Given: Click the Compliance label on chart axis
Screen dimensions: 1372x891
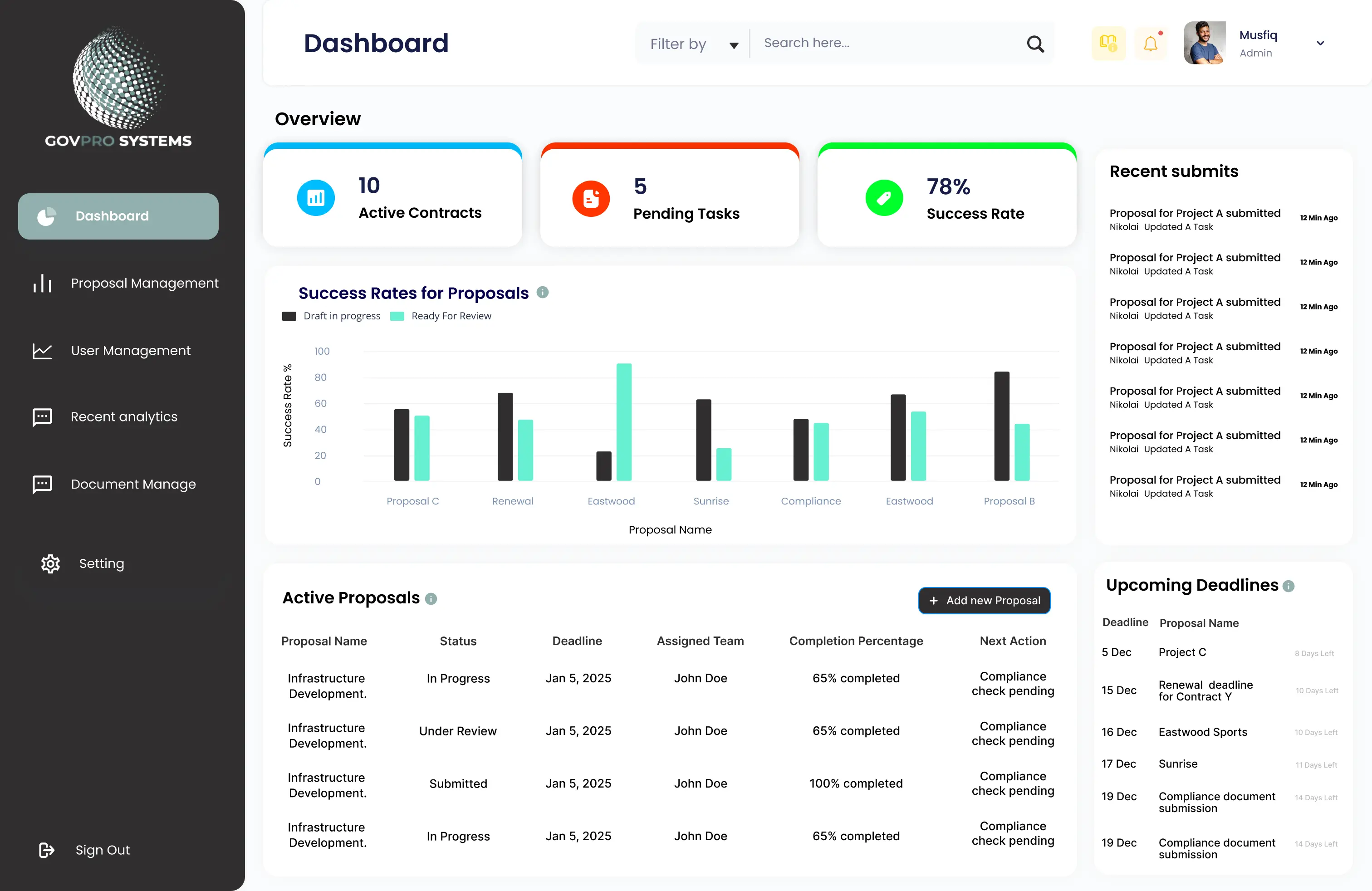Looking at the screenshot, I should 810,501.
